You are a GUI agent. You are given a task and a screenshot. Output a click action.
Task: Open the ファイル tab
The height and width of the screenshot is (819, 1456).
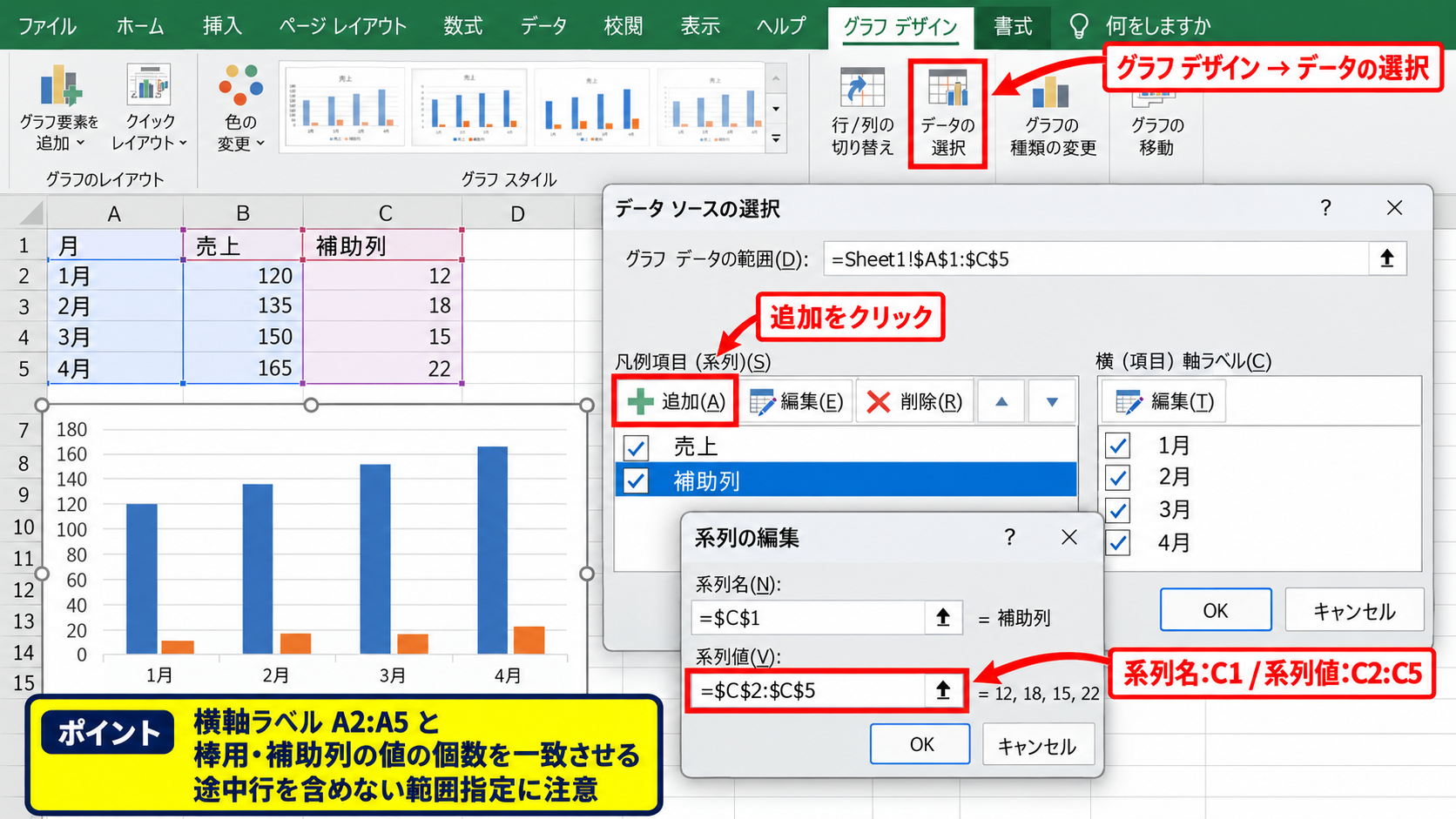[47, 26]
